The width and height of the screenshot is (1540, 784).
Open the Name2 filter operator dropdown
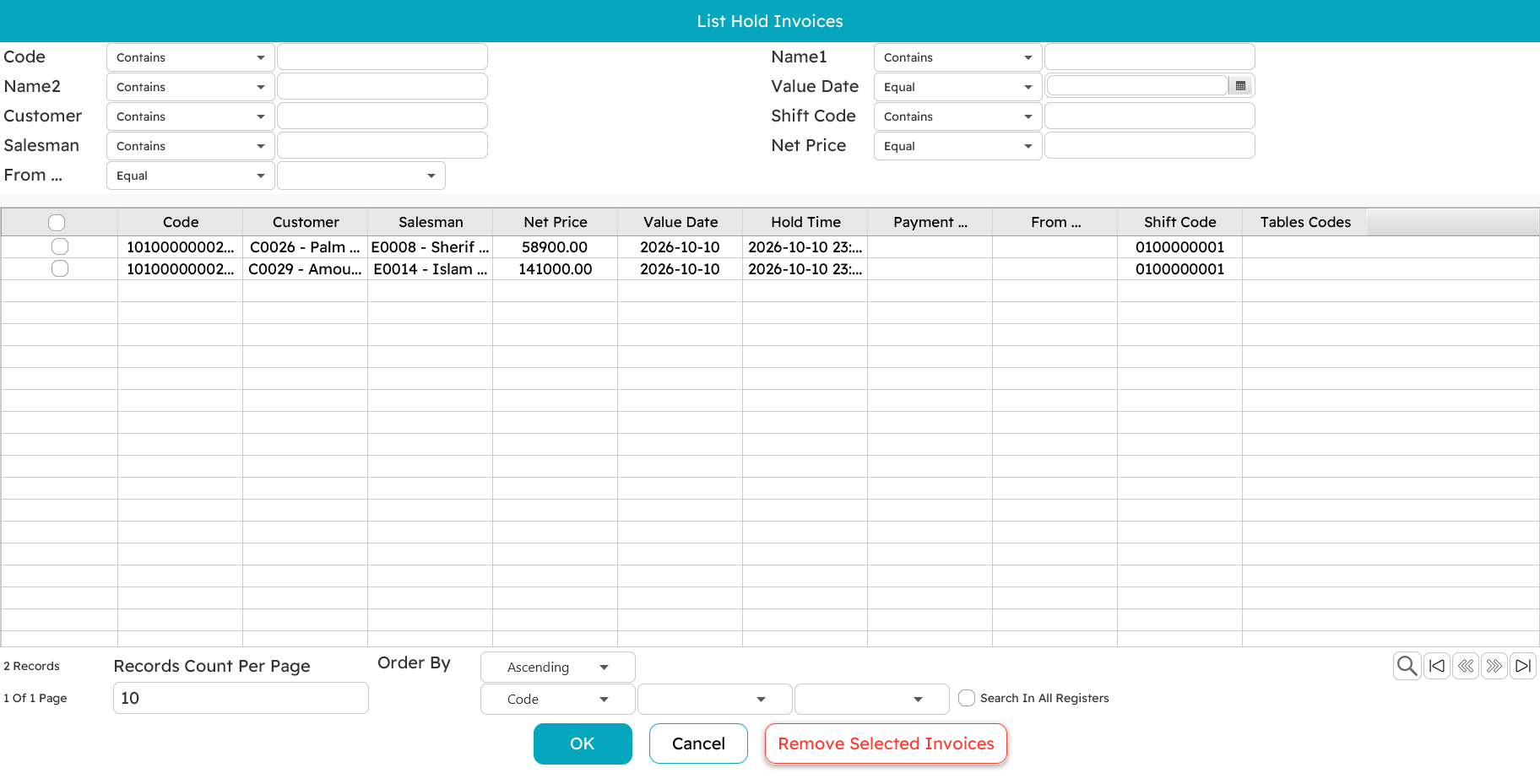click(191, 87)
